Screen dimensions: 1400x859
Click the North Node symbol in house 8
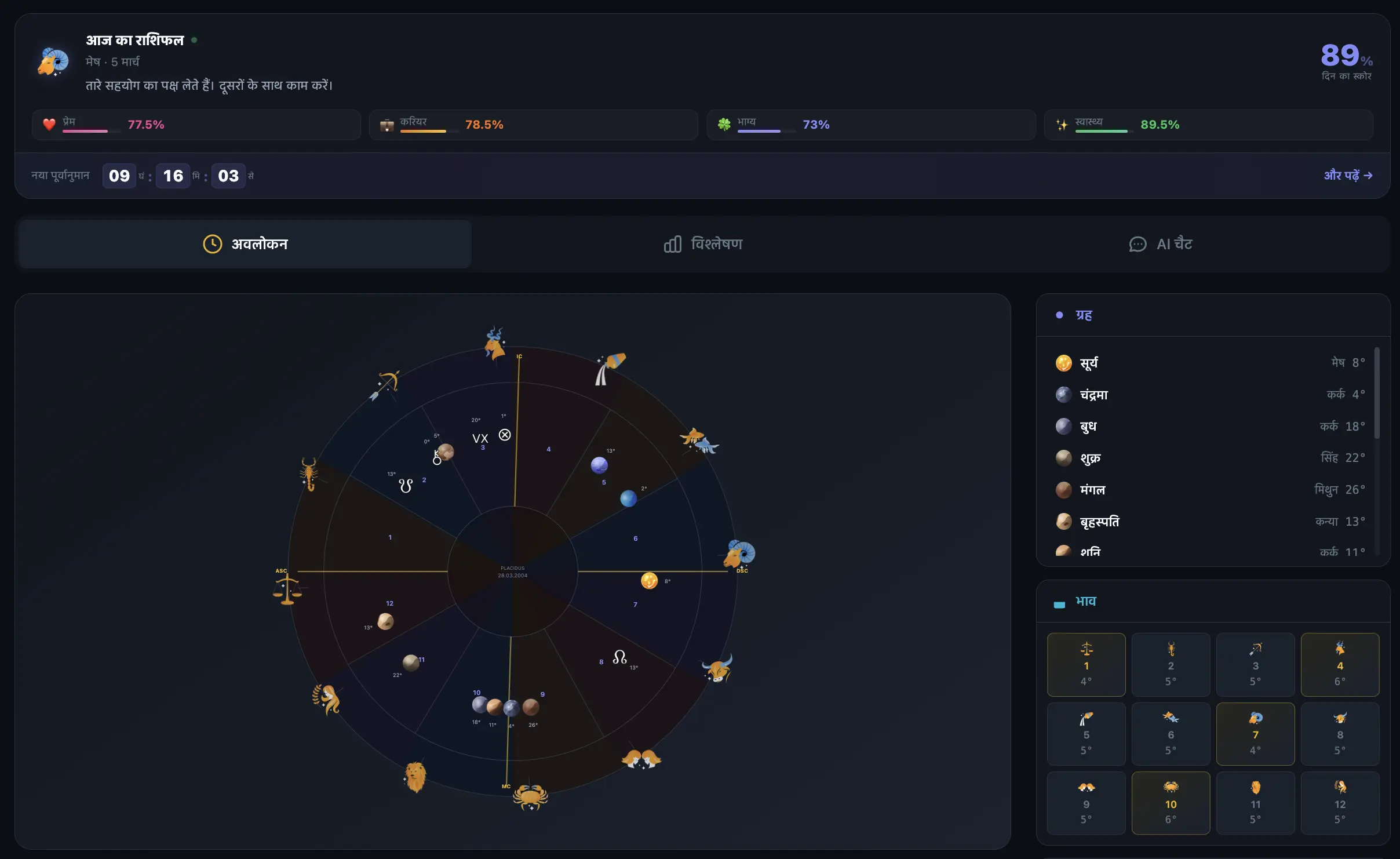(x=619, y=657)
